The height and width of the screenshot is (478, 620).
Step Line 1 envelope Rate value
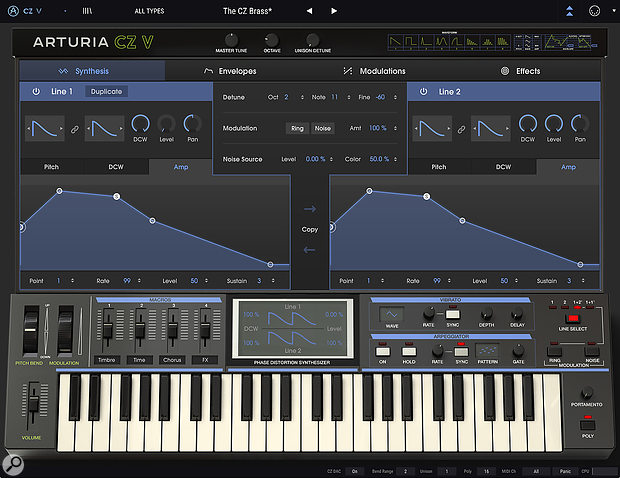click(x=139, y=281)
